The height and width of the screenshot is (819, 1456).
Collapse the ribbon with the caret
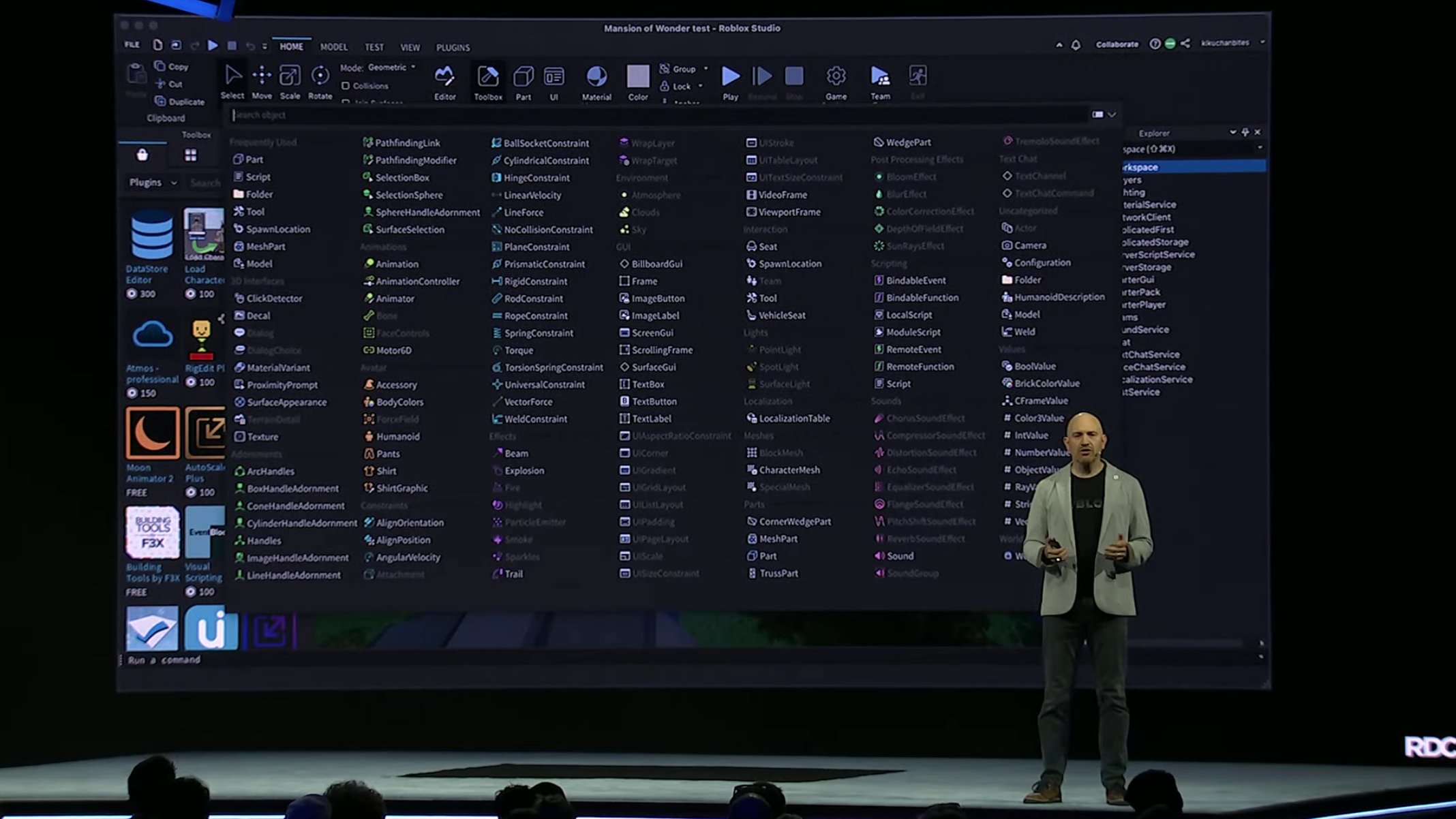point(1059,45)
